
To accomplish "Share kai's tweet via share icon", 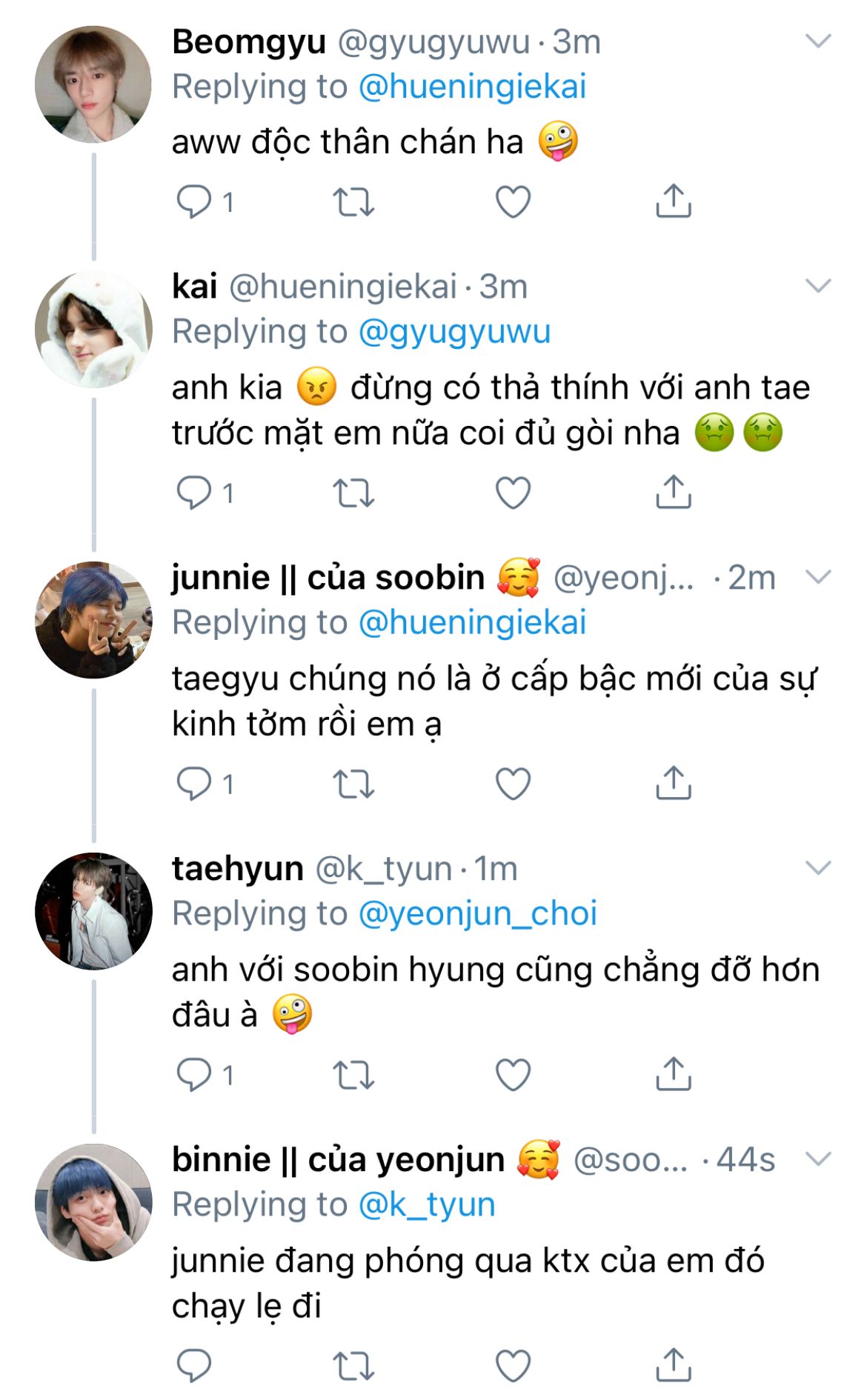I will 673,493.
